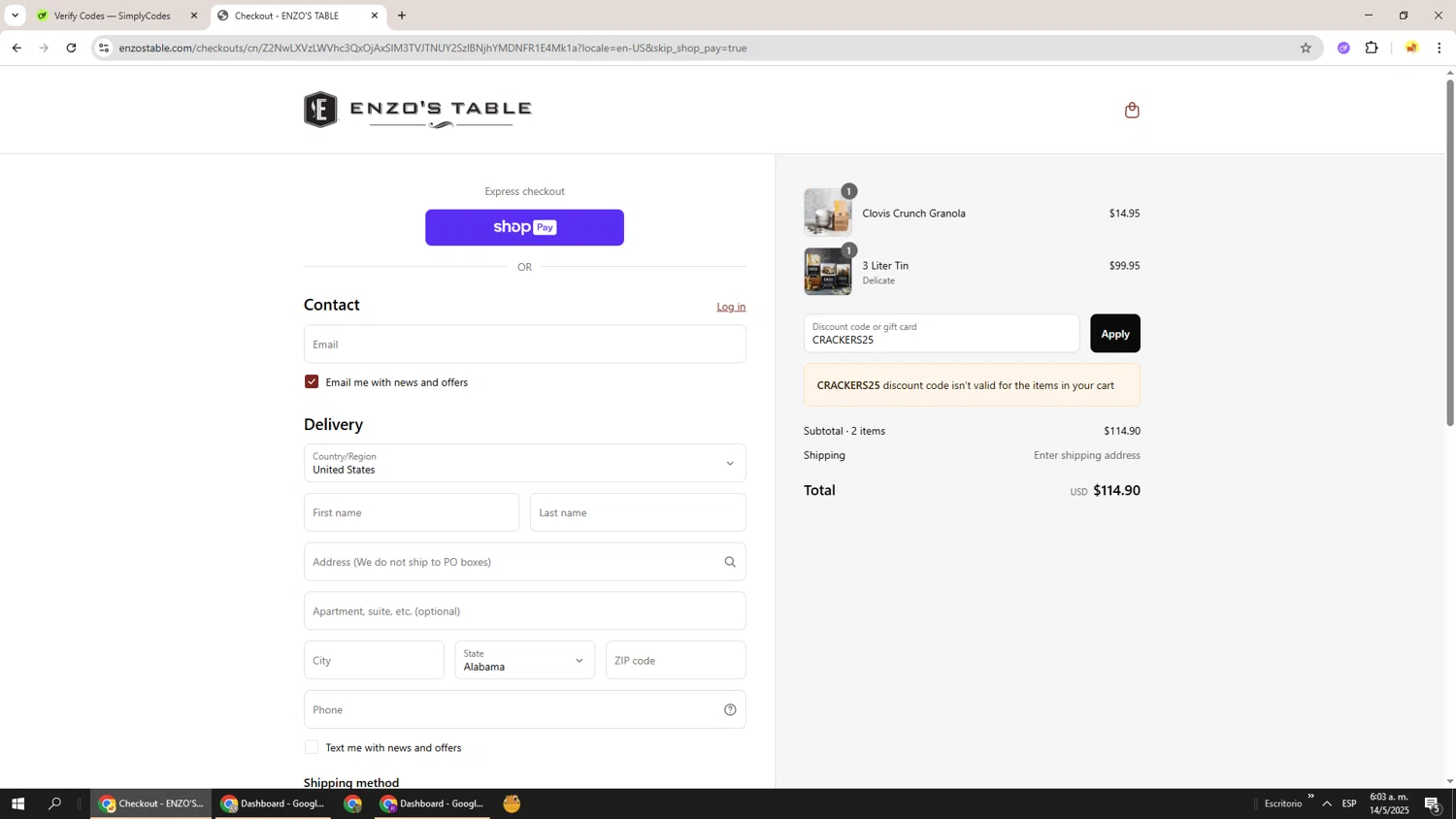This screenshot has height=819, width=1456.
Task: Select the Checkout ENZO'S taskbar item
Action: click(x=151, y=803)
